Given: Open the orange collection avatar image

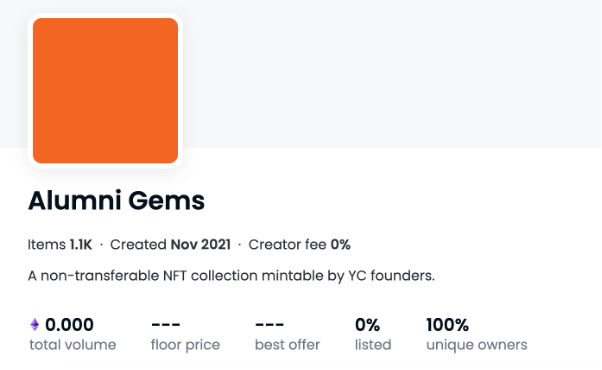Looking at the screenshot, I should click(106, 91).
